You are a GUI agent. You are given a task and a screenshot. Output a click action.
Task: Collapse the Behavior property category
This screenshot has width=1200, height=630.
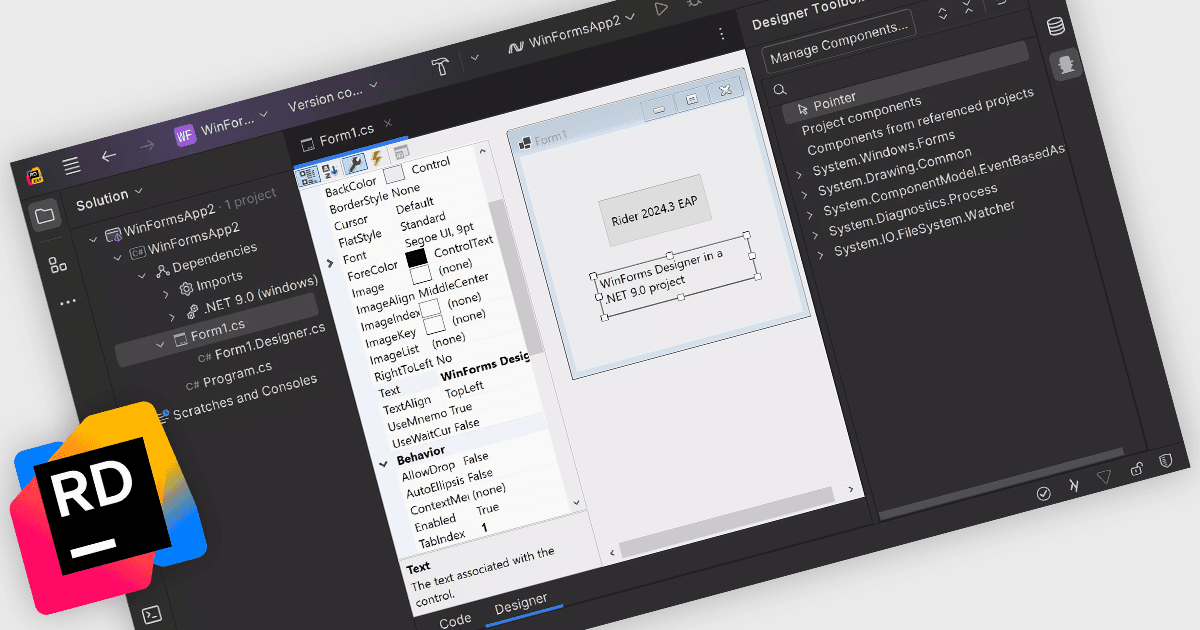point(382,463)
